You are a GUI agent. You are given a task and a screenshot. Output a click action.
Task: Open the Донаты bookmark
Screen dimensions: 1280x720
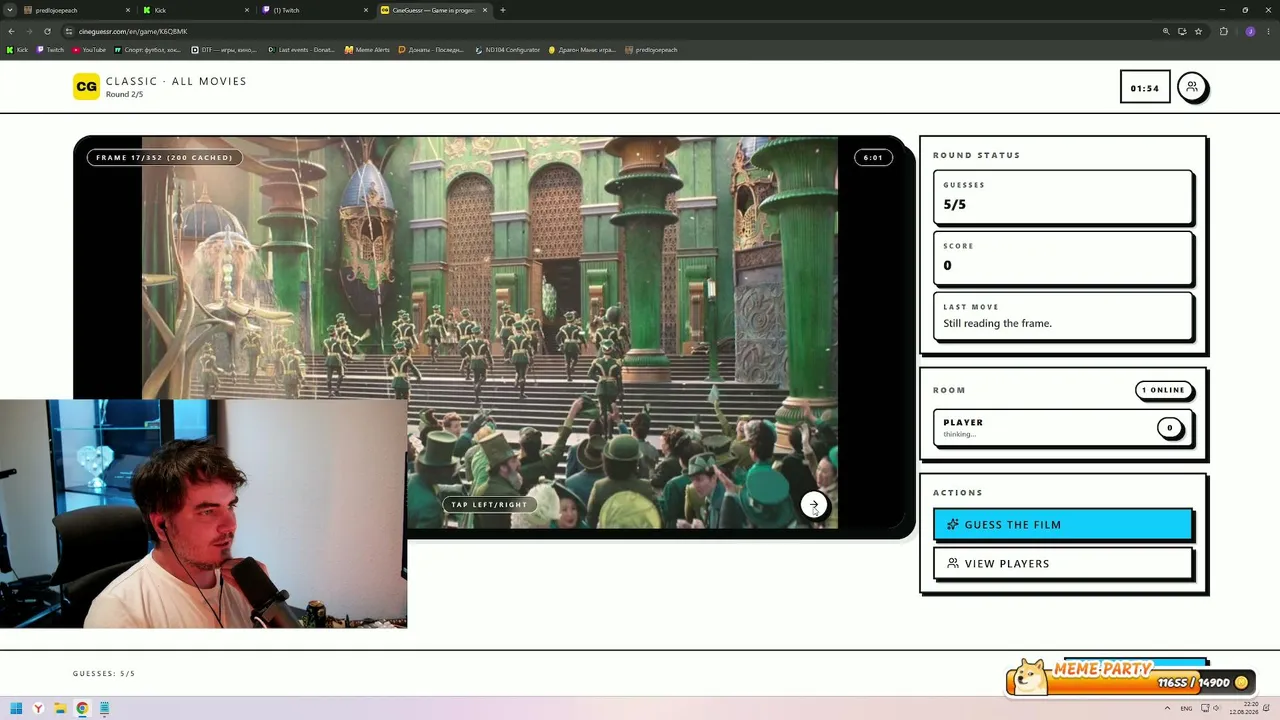432,50
